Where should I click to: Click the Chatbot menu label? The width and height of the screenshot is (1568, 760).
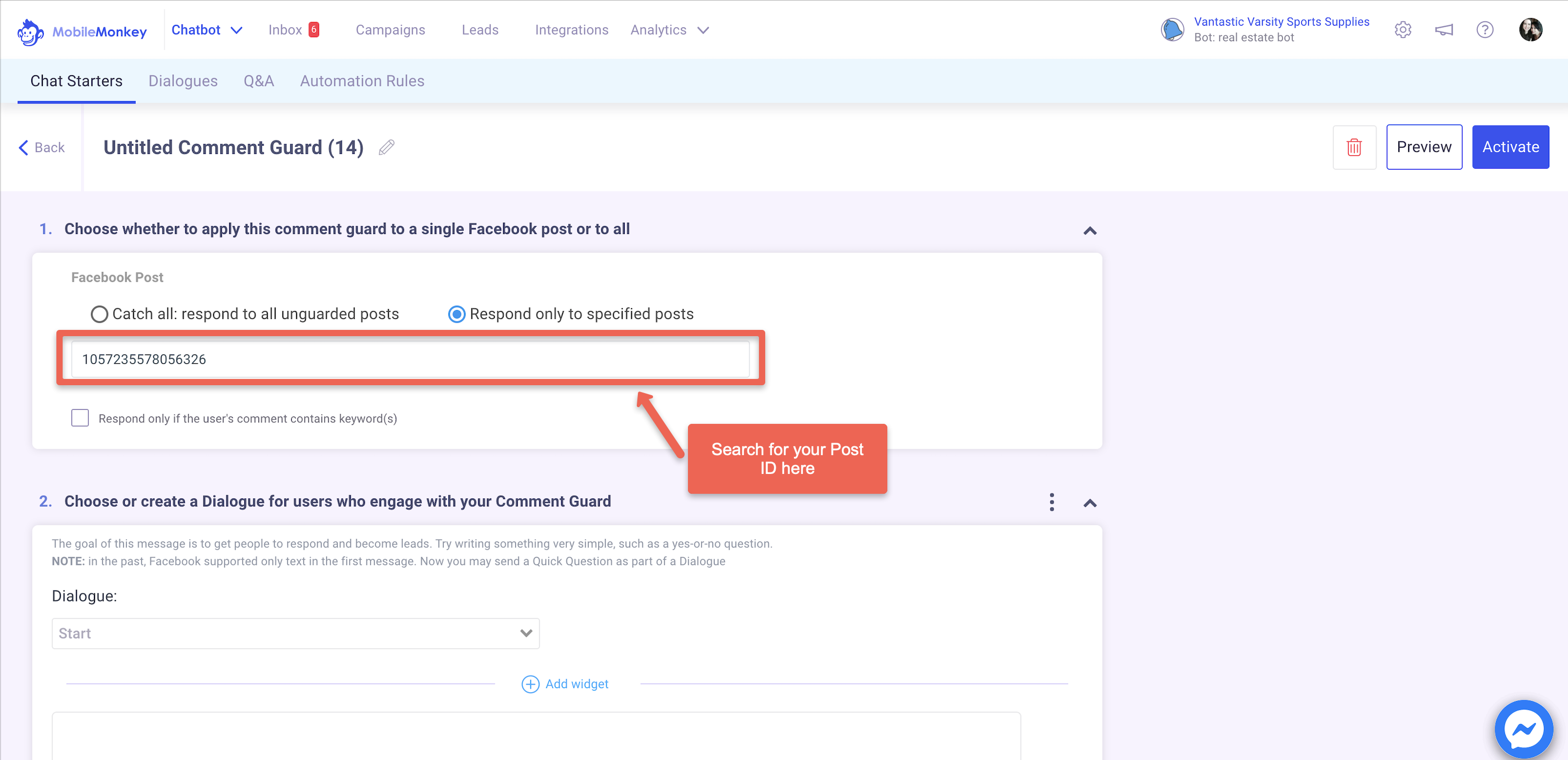point(195,30)
